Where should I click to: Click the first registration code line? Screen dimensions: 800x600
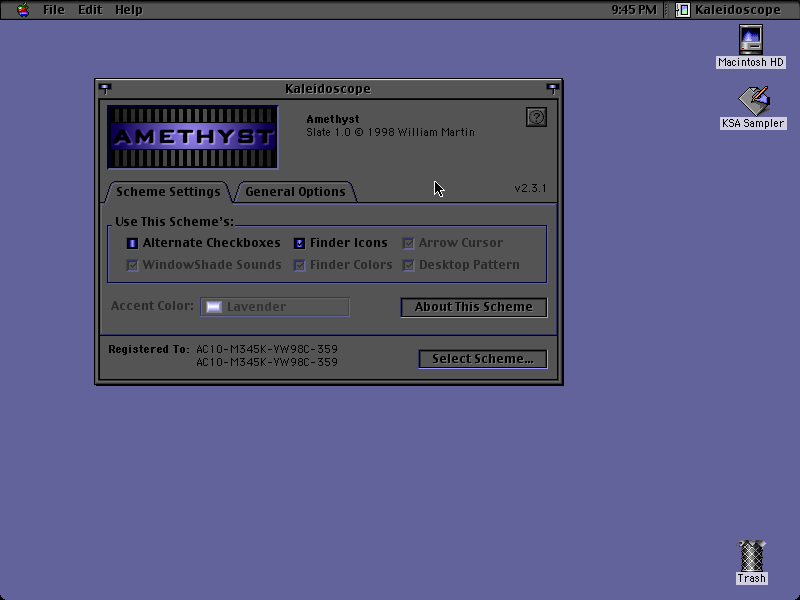click(267, 349)
